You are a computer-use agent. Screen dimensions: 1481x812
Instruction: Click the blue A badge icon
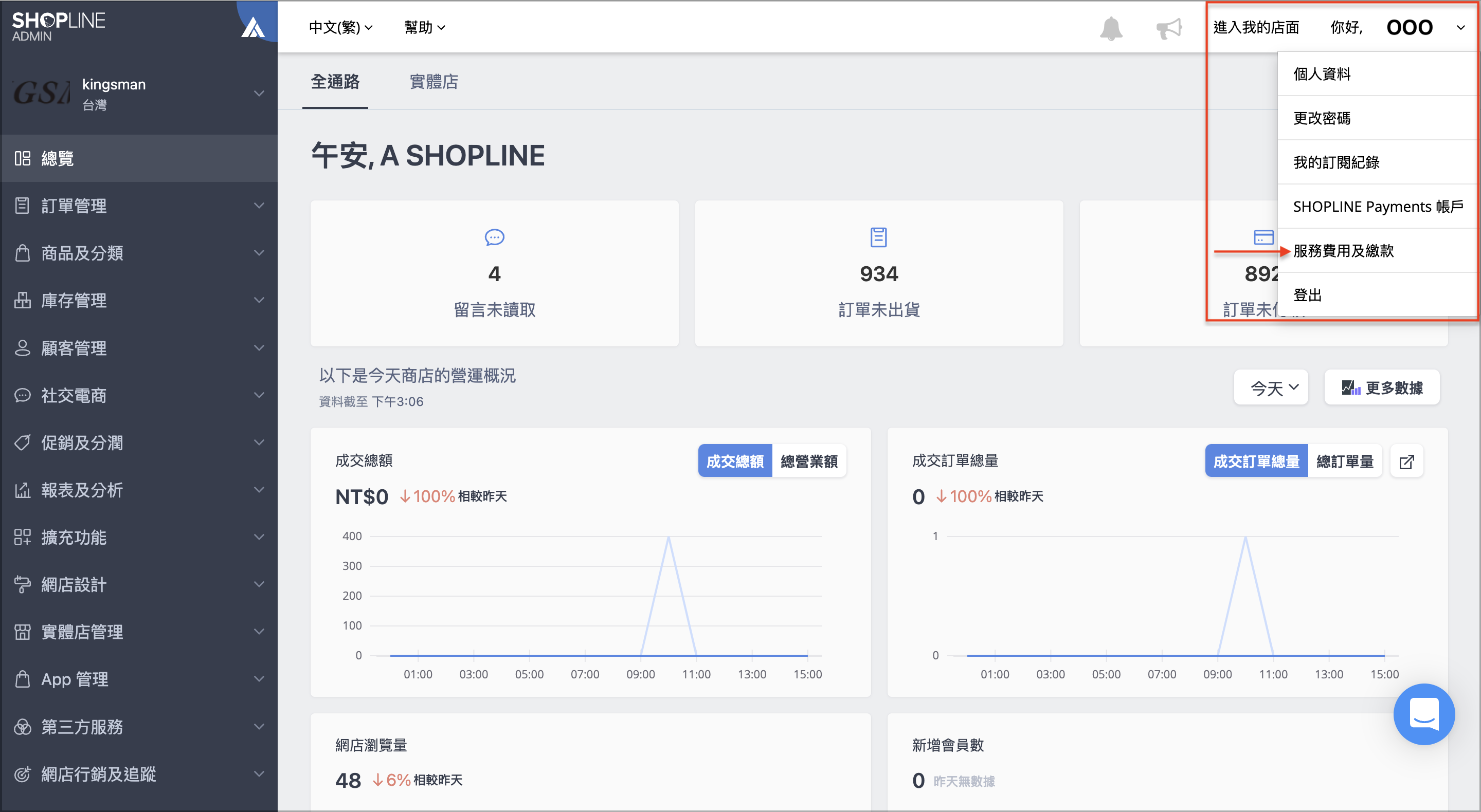pos(253,26)
